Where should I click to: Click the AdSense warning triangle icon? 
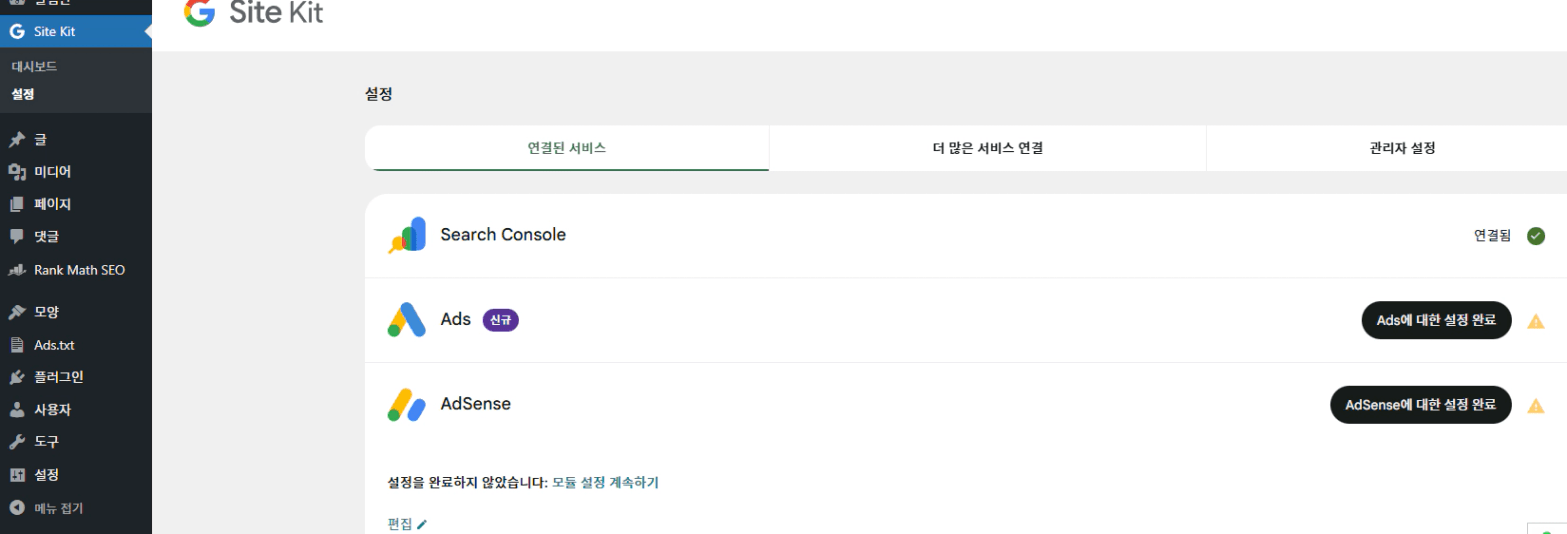point(1536,405)
